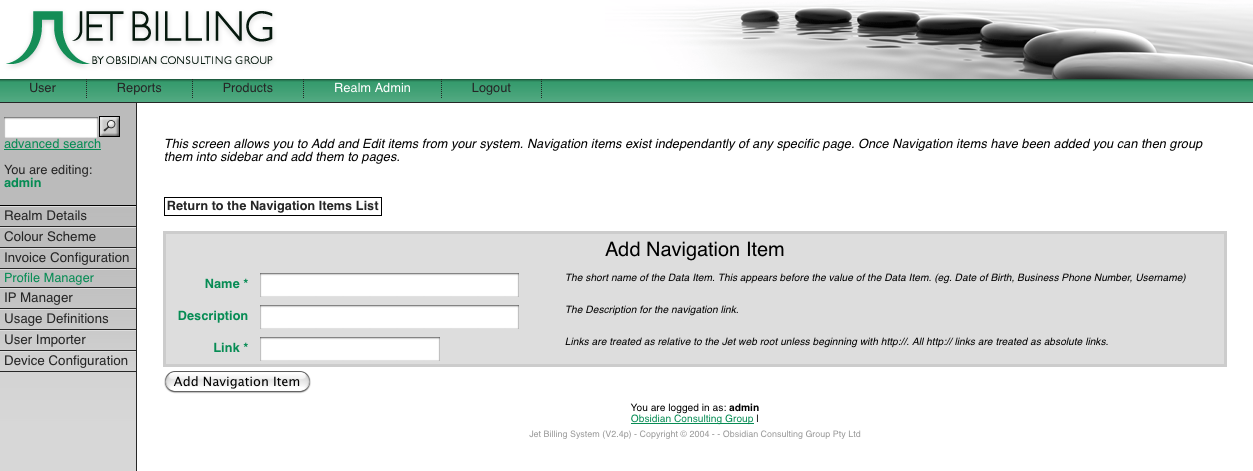
Task: Select Usage Definitions in sidebar
Action: click(56, 319)
